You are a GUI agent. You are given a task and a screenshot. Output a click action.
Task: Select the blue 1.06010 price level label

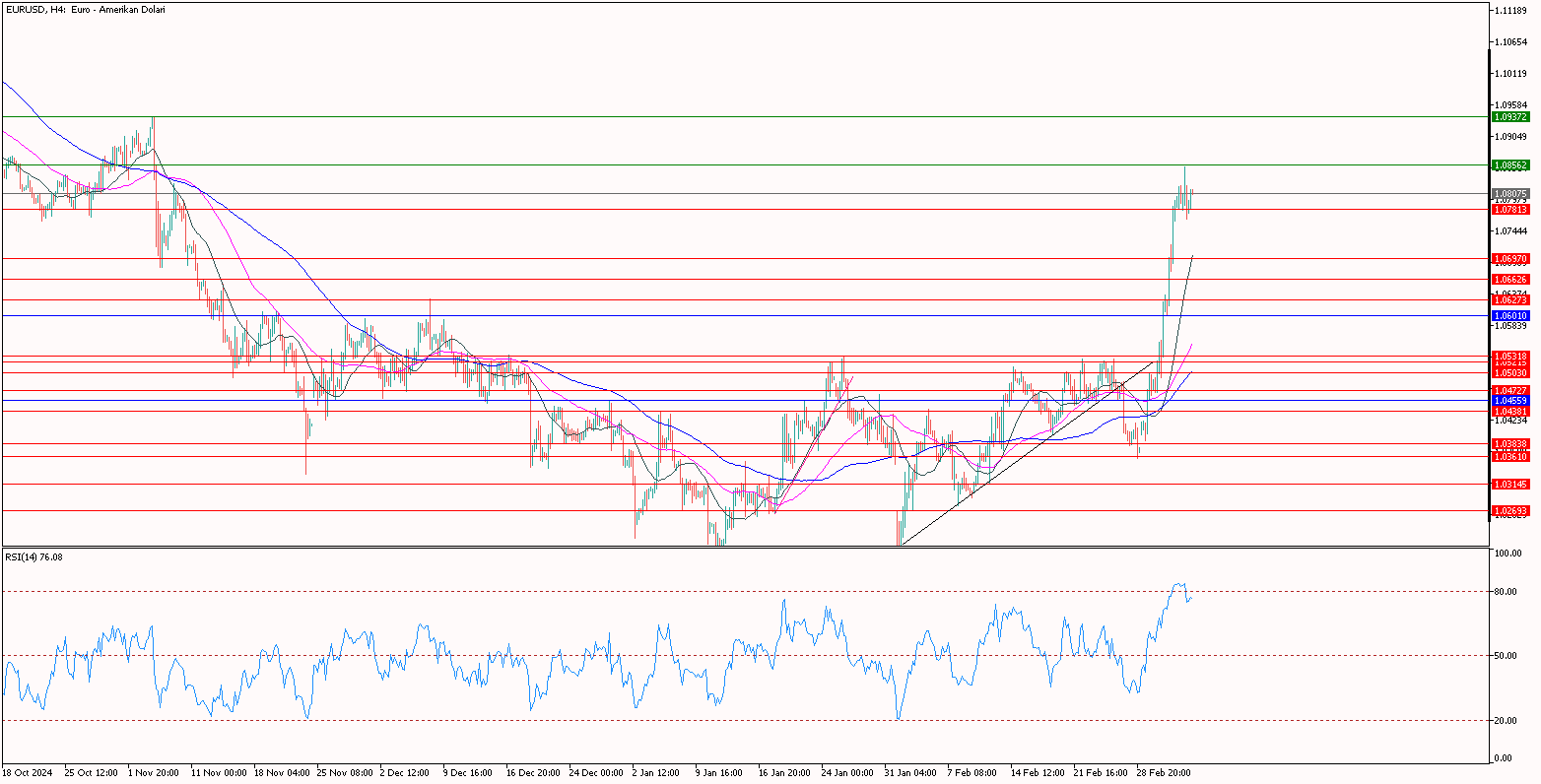coord(1510,315)
